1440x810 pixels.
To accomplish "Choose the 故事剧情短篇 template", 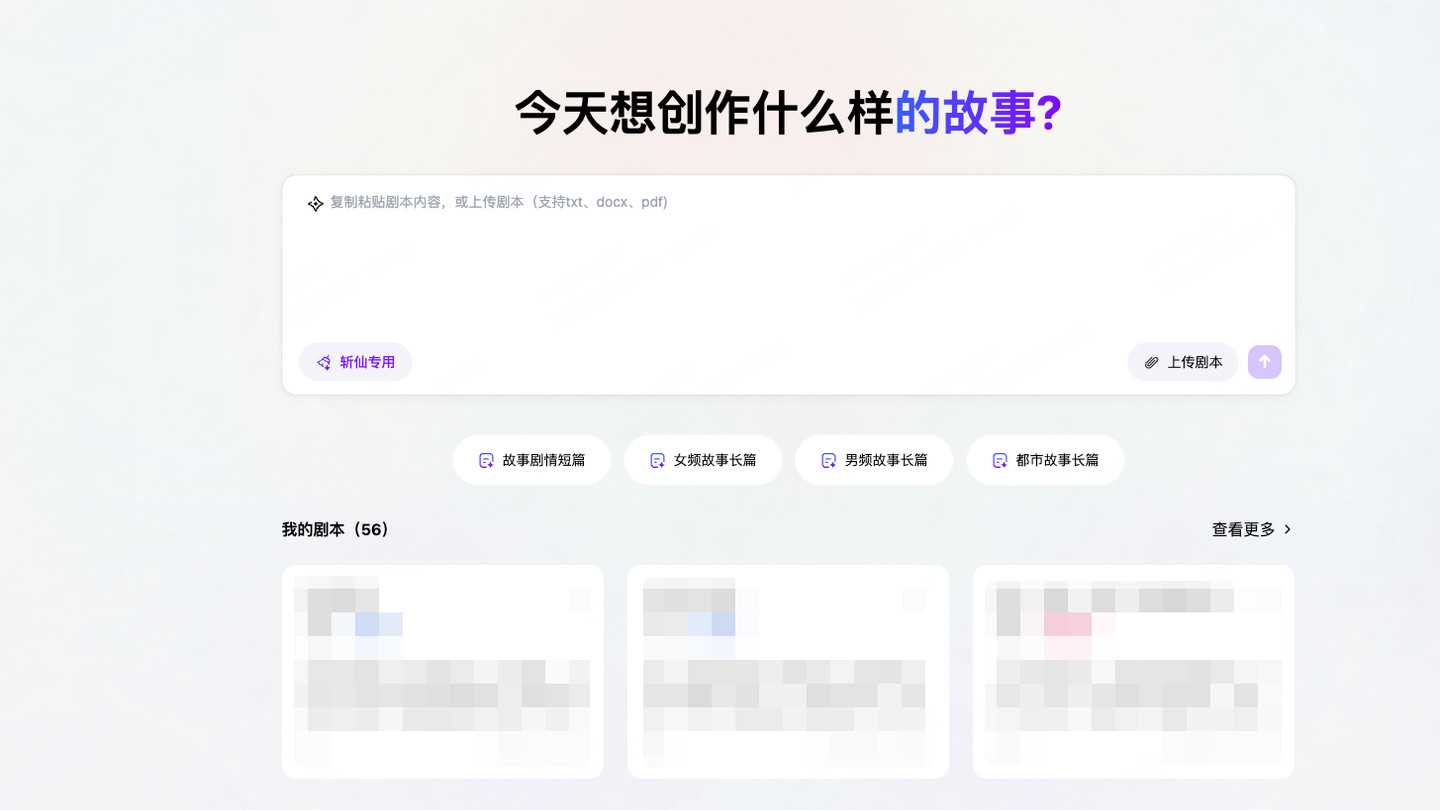I will (x=532, y=460).
